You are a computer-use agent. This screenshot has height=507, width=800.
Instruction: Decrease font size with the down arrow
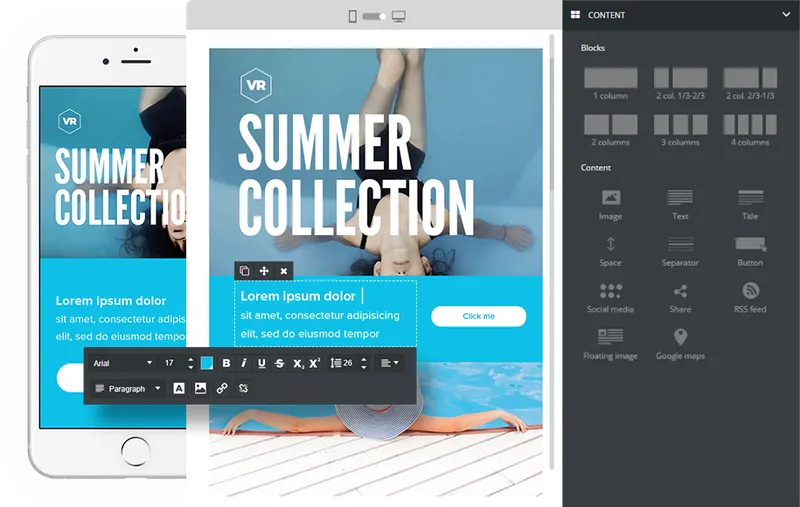click(x=191, y=367)
